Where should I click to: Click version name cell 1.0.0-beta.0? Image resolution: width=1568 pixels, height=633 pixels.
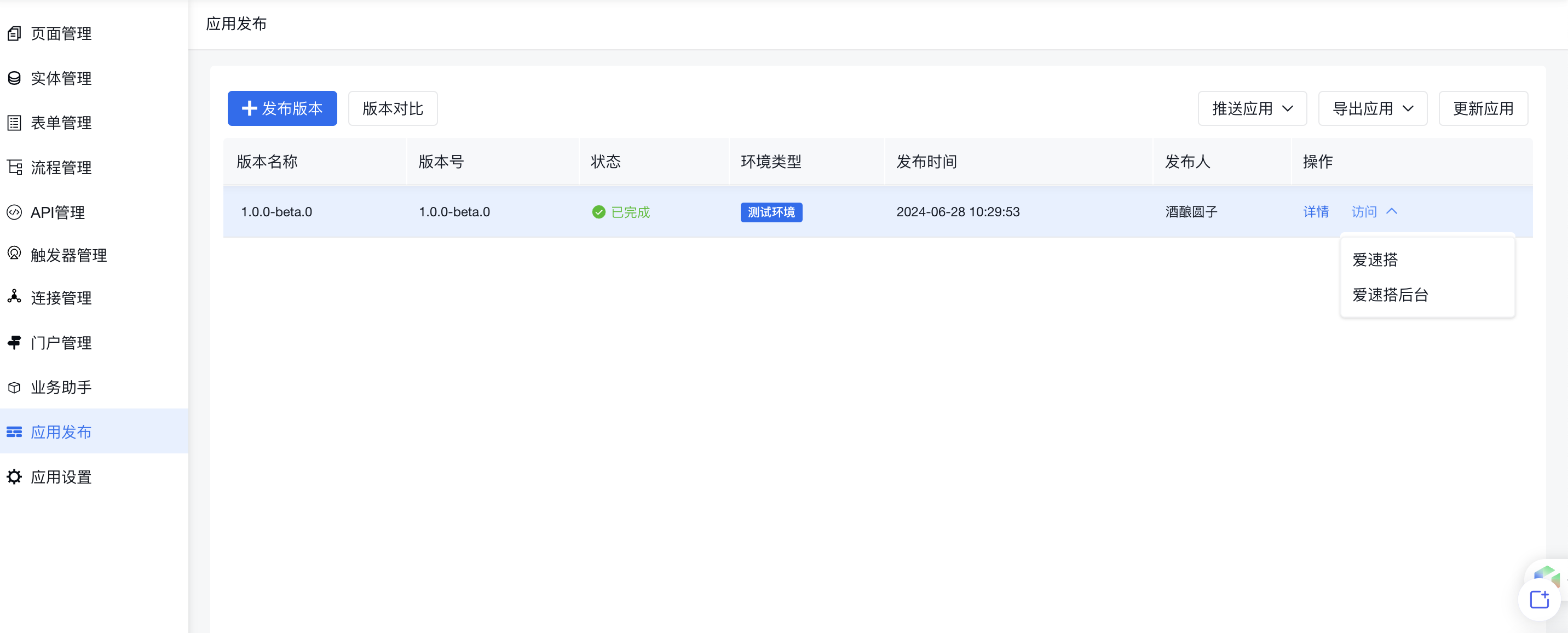tap(276, 212)
